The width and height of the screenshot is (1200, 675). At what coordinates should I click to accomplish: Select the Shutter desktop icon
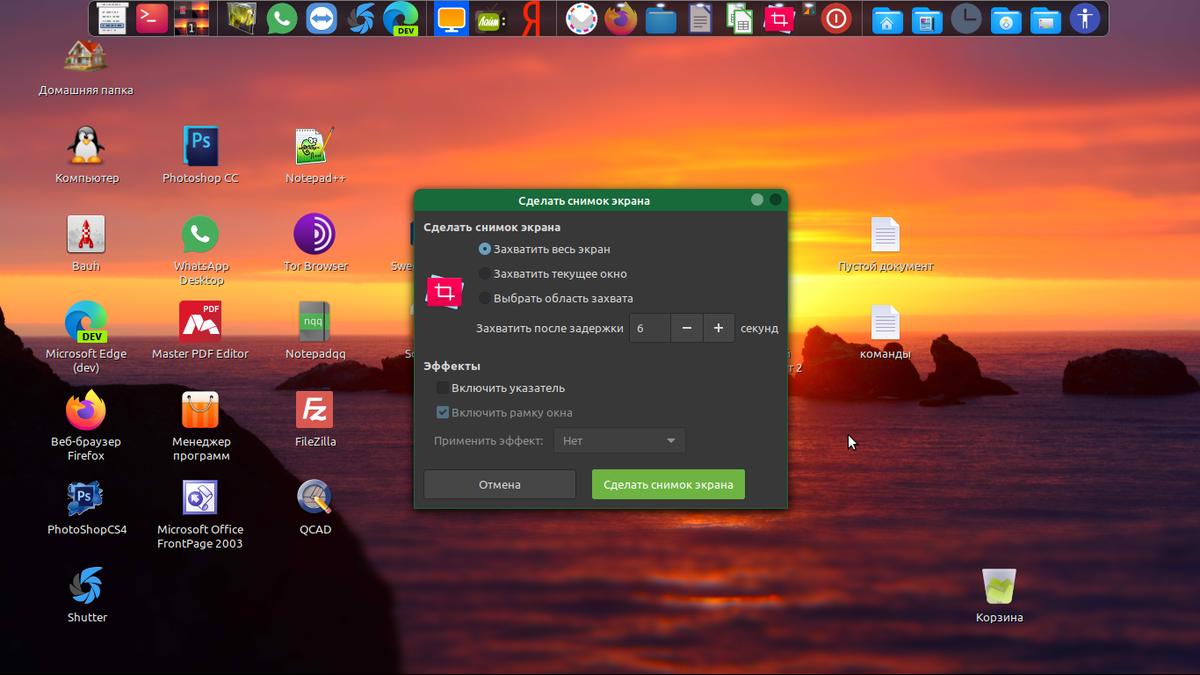point(86,595)
